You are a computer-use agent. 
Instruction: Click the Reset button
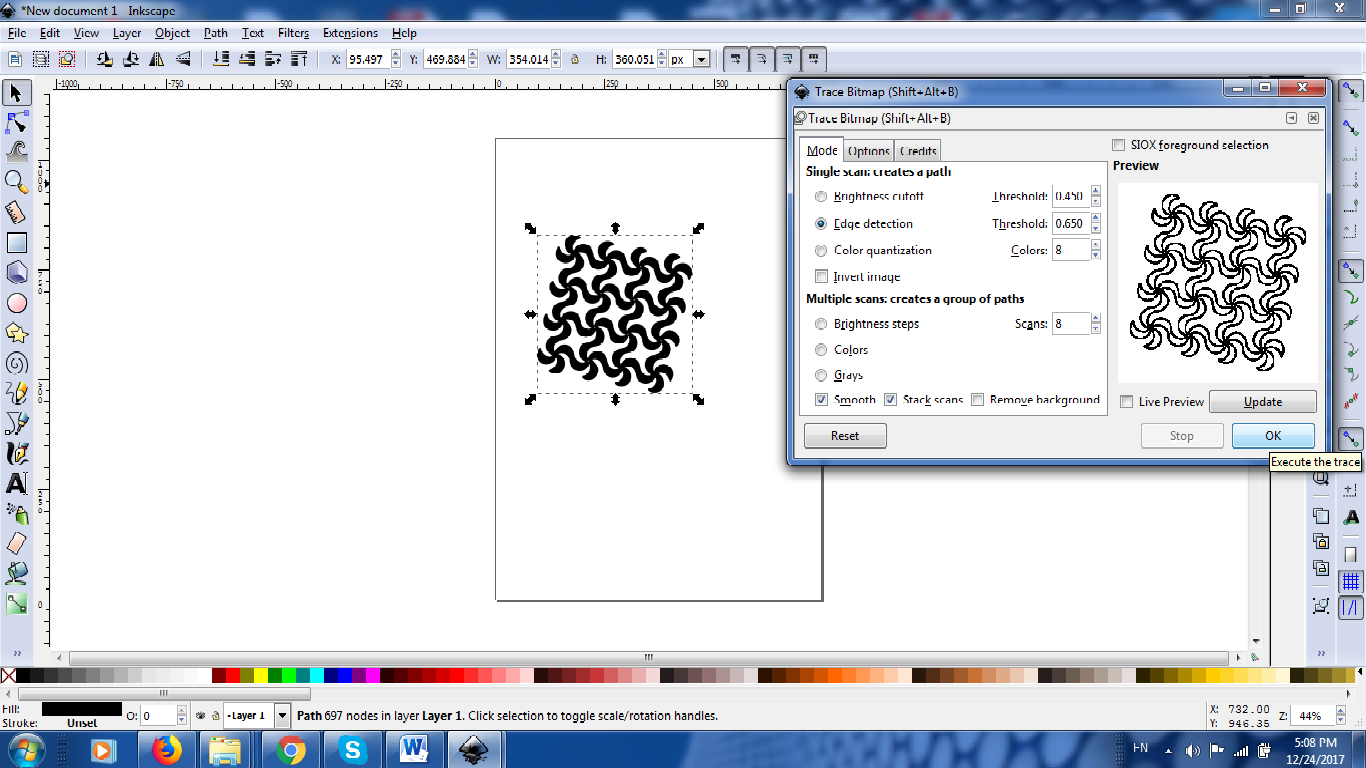click(x=845, y=436)
